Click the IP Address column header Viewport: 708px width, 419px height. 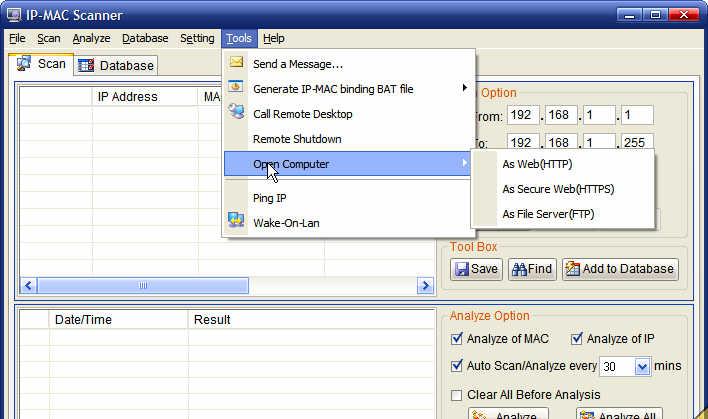pyautogui.click(x=145, y=97)
